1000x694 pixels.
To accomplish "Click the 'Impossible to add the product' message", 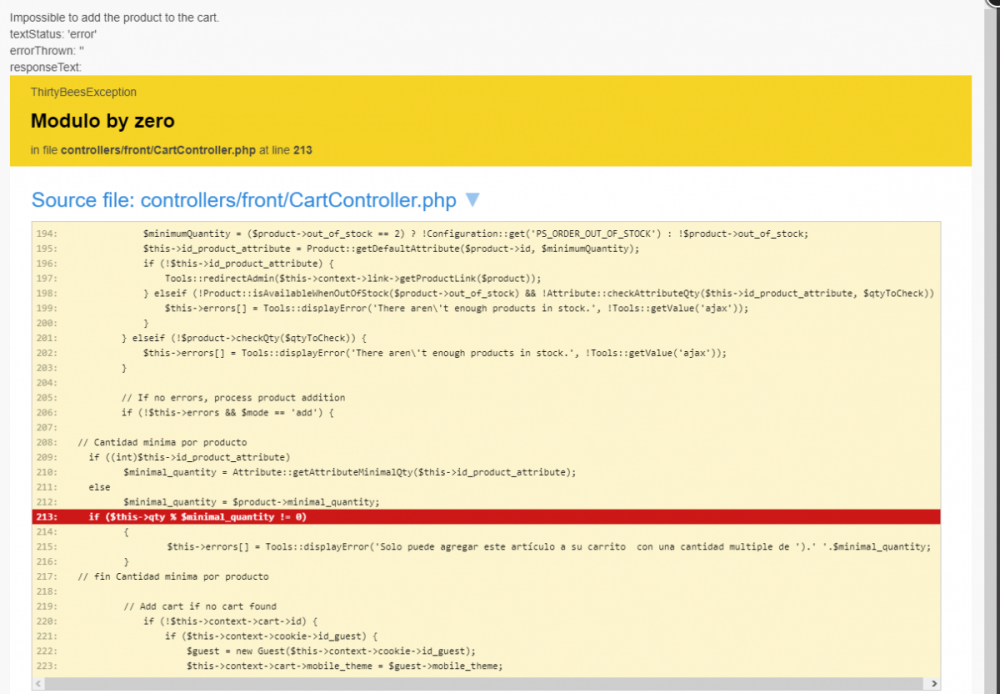I will click(114, 18).
